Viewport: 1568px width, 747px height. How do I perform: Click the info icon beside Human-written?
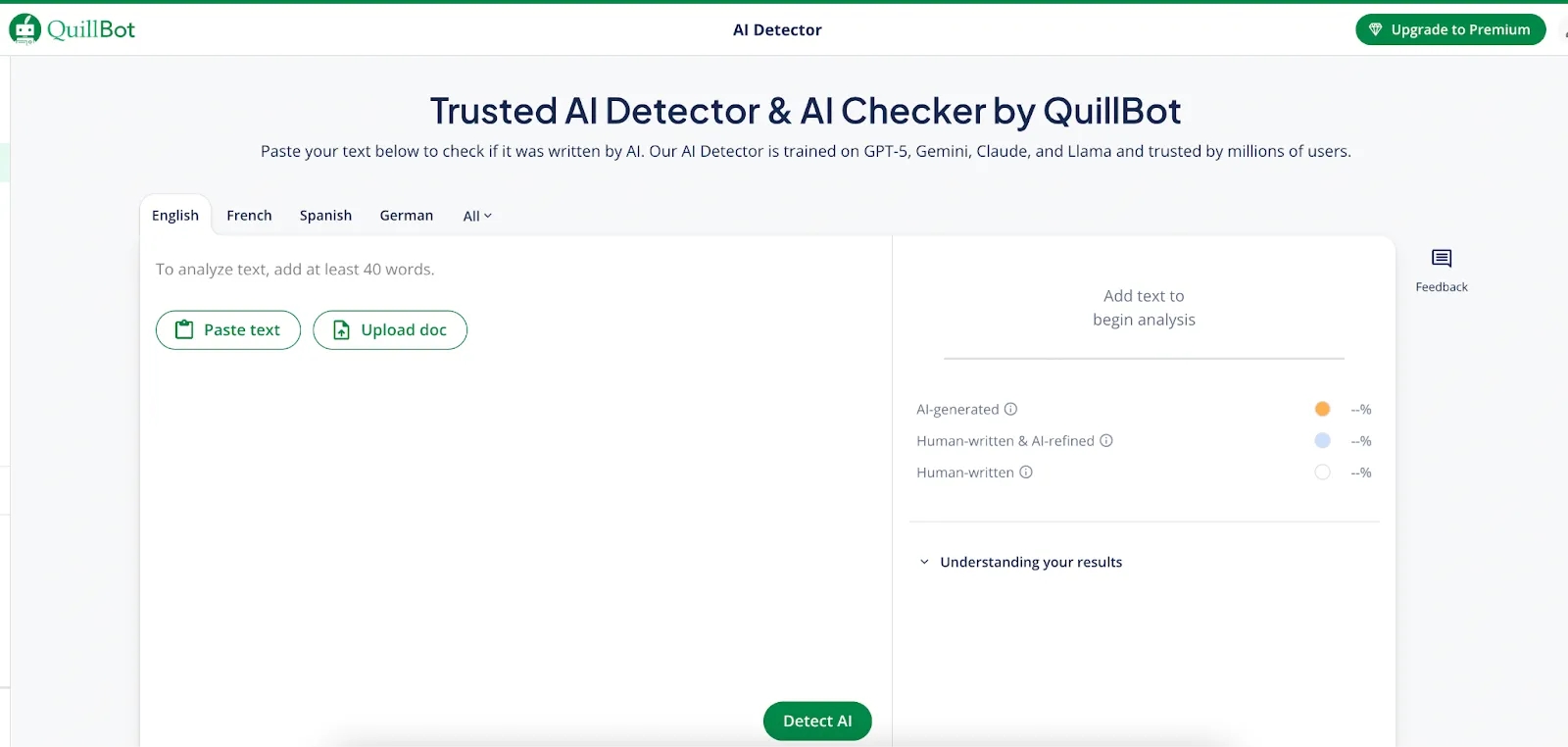coord(1026,472)
